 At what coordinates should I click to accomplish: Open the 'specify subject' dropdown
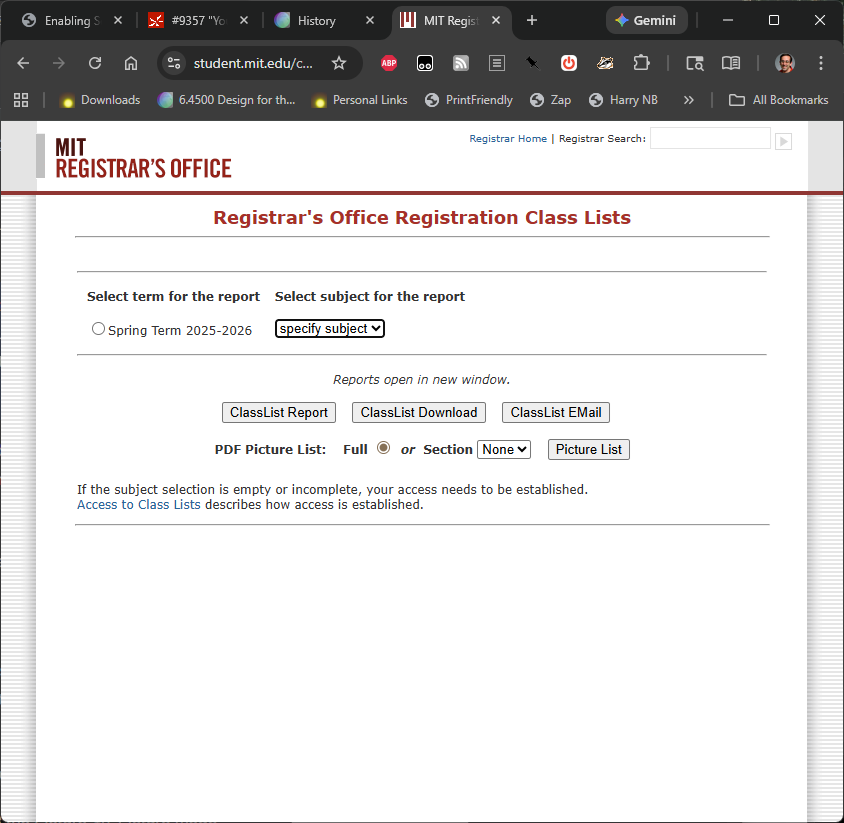pos(330,328)
